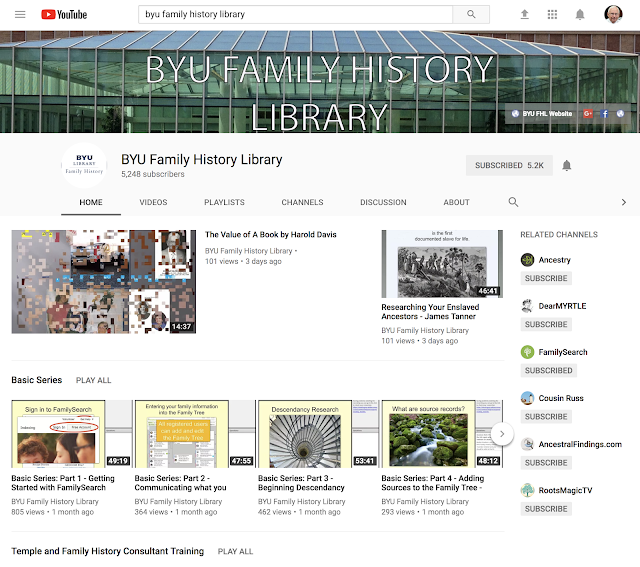Open Researching Your Enslaved Ancestors title link
Viewport: 640px width, 567px height.
[x=430, y=311]
